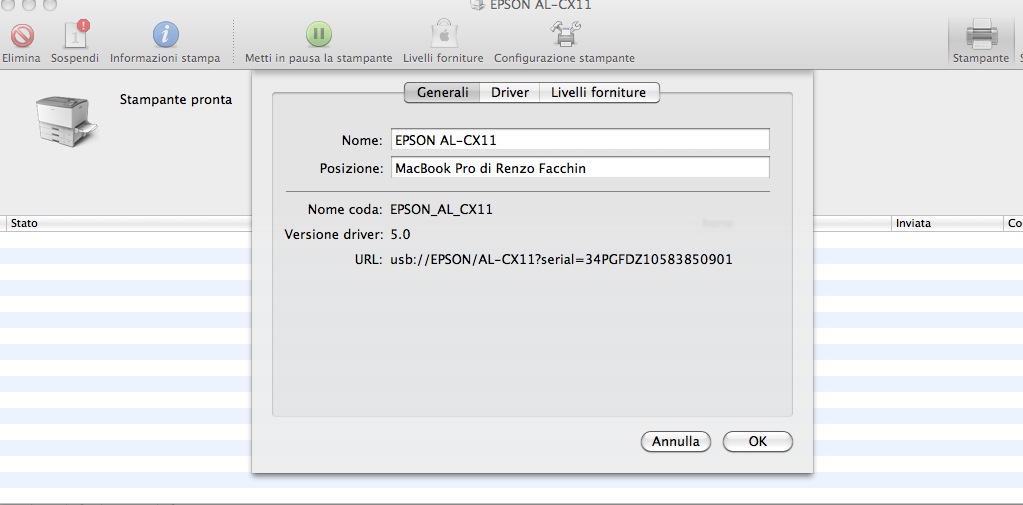Viewport: 1023px width, 505px height.
Task: Click the Posizione input field
Action: point(580,168)
